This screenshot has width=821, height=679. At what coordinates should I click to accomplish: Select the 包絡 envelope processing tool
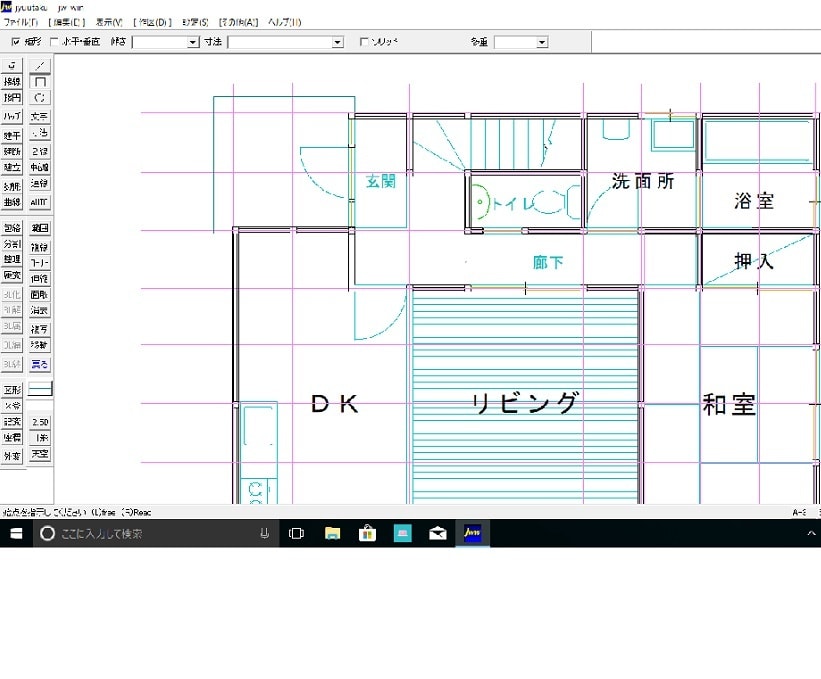pyautogui.click(x=12, y=228)
